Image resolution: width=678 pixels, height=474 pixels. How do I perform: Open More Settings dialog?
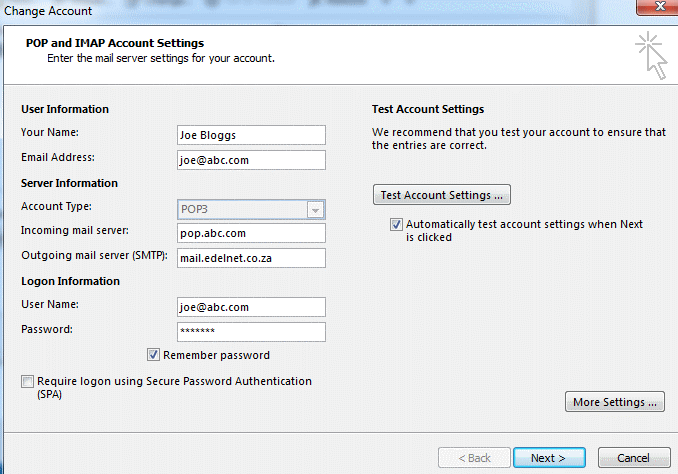click(x=614, y=402)
